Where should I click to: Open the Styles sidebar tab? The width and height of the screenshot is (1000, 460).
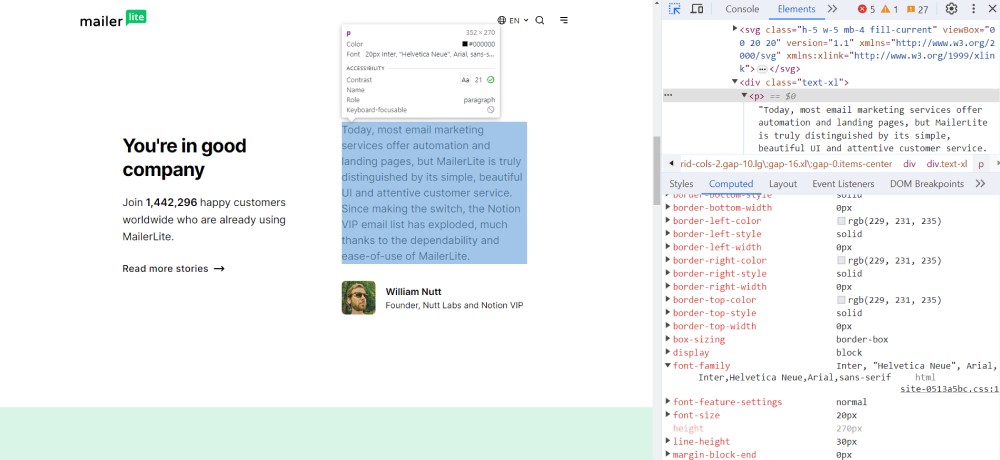coord(681,184)
